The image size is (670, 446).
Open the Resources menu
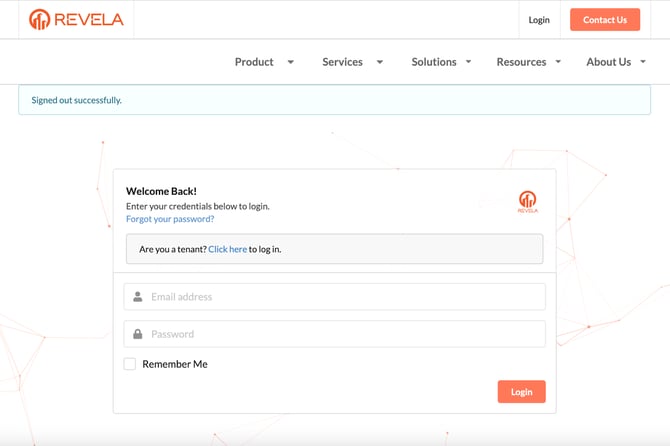click(521, 62)
